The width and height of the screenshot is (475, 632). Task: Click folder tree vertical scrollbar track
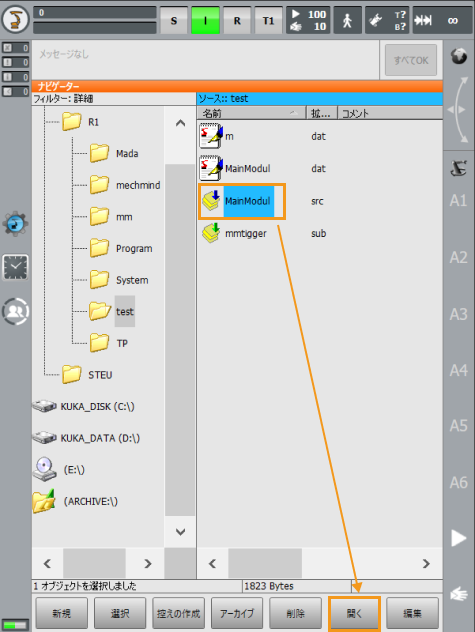(x=180, y=339)
